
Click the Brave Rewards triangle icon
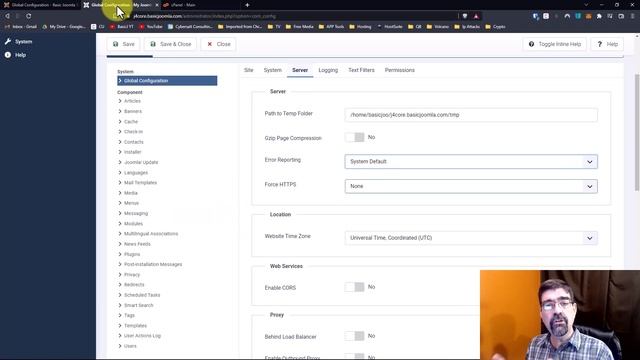click(x=476, y=16)
